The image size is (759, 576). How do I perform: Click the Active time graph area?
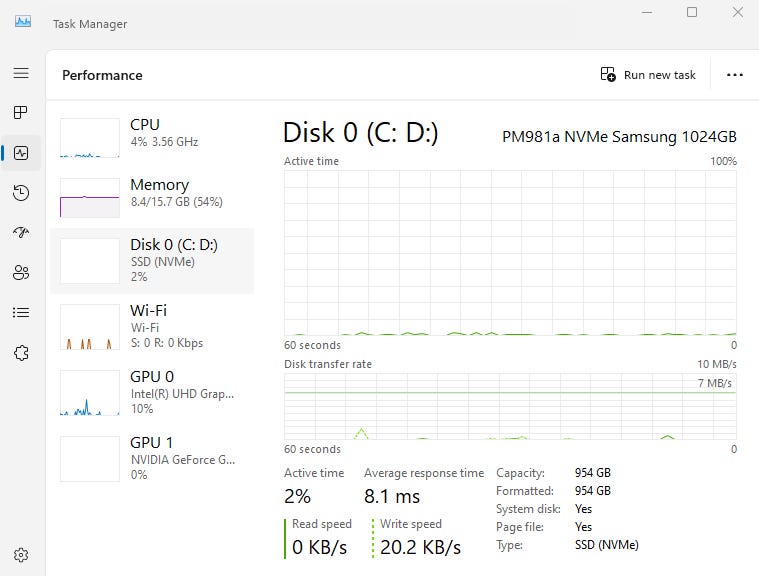pos(510,253)
